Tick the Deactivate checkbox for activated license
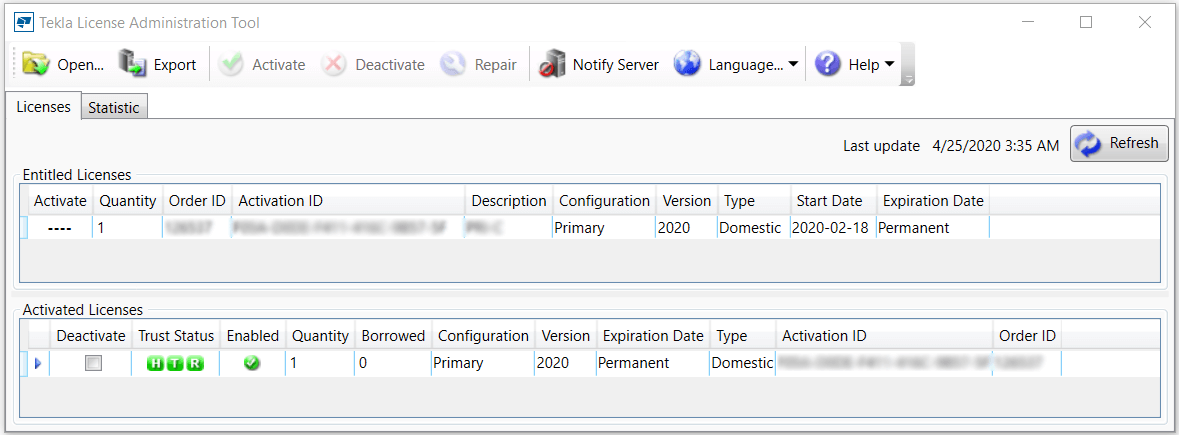This screenshot has height=435, width=1179. 94,364
